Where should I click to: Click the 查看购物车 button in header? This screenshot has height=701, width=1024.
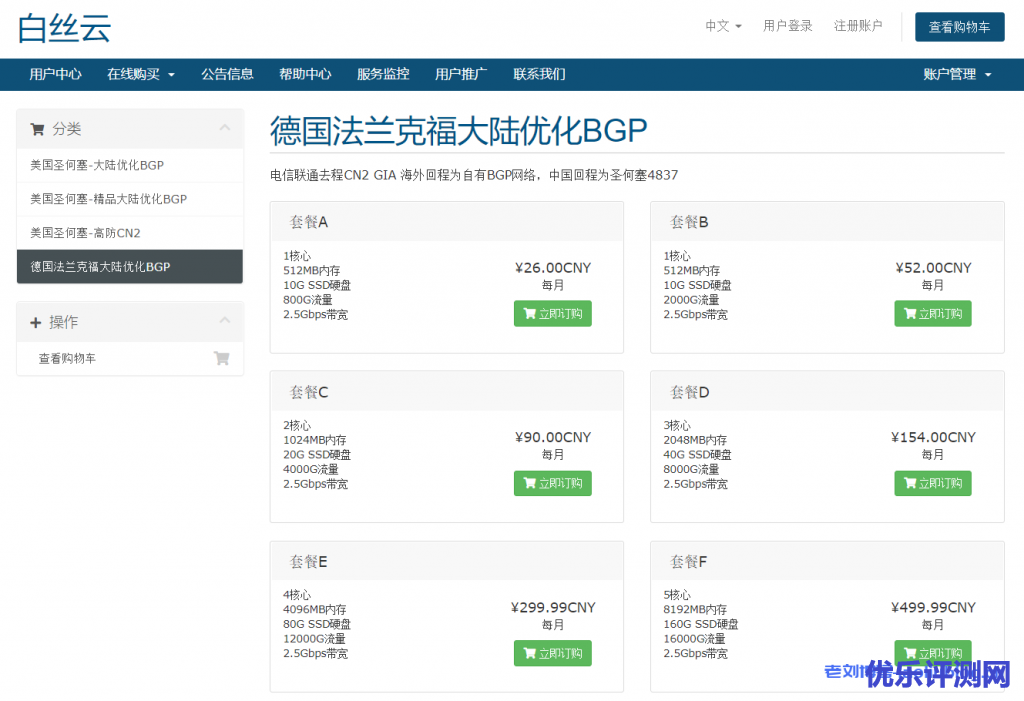[x=959, y=27]
